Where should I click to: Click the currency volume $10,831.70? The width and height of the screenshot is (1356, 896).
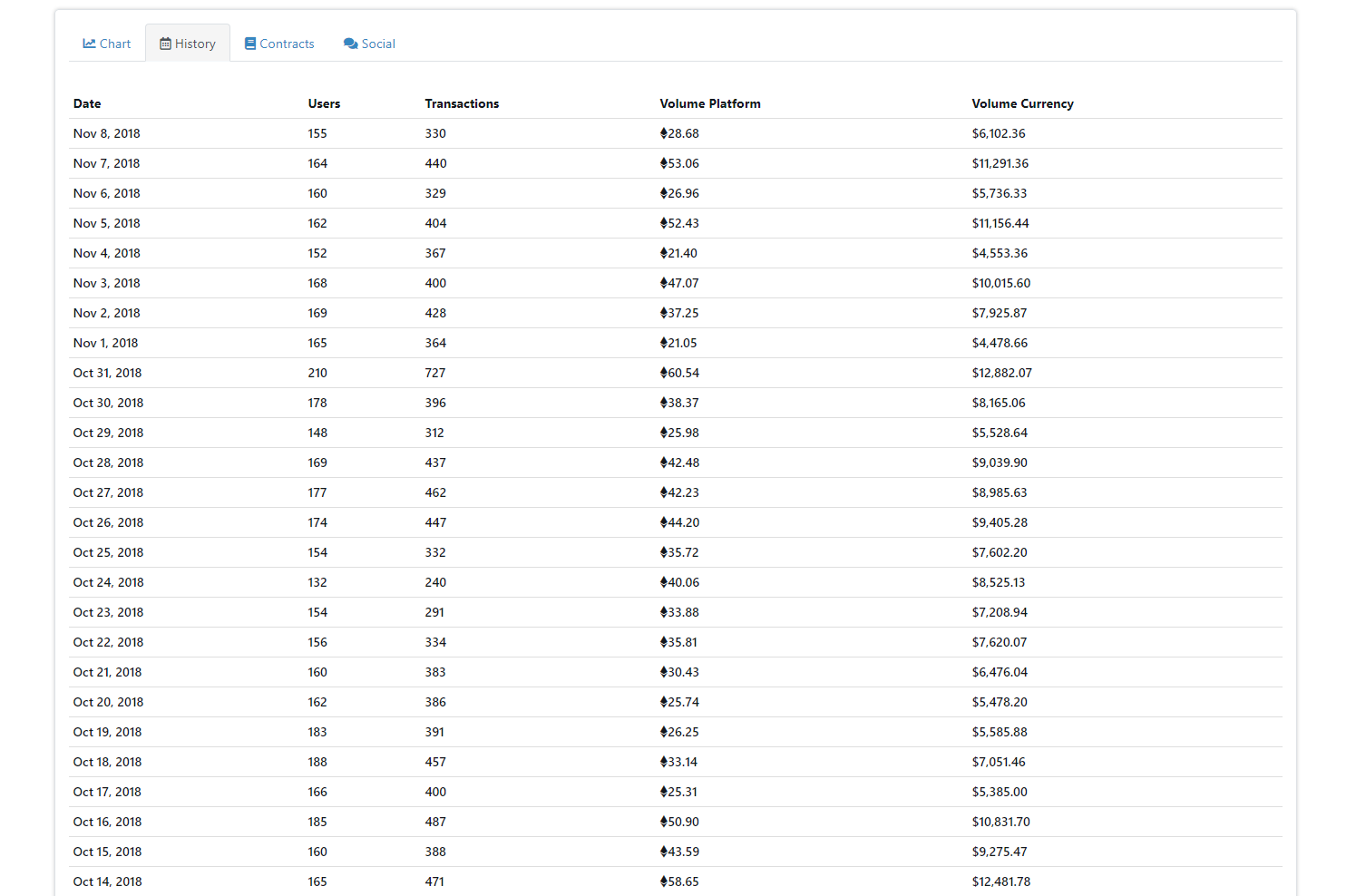pos(1001,822)
